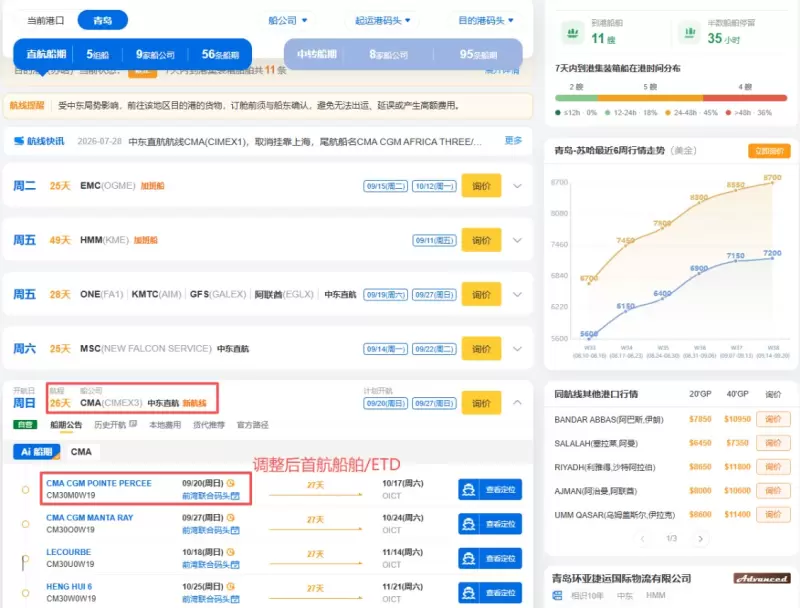Image resolution: width=800 pixels, height=608 pixels.
Task: Expand the 周六 MSC schedule row
Action: point(517,349)
